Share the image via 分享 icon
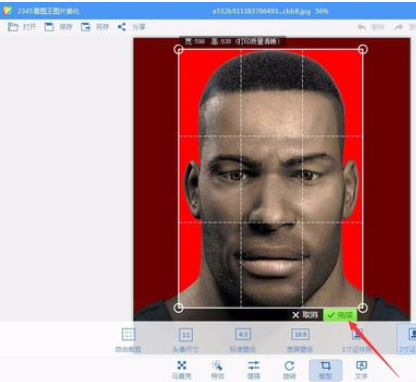This screenshot has height=382, width=416. click(131, 27)
